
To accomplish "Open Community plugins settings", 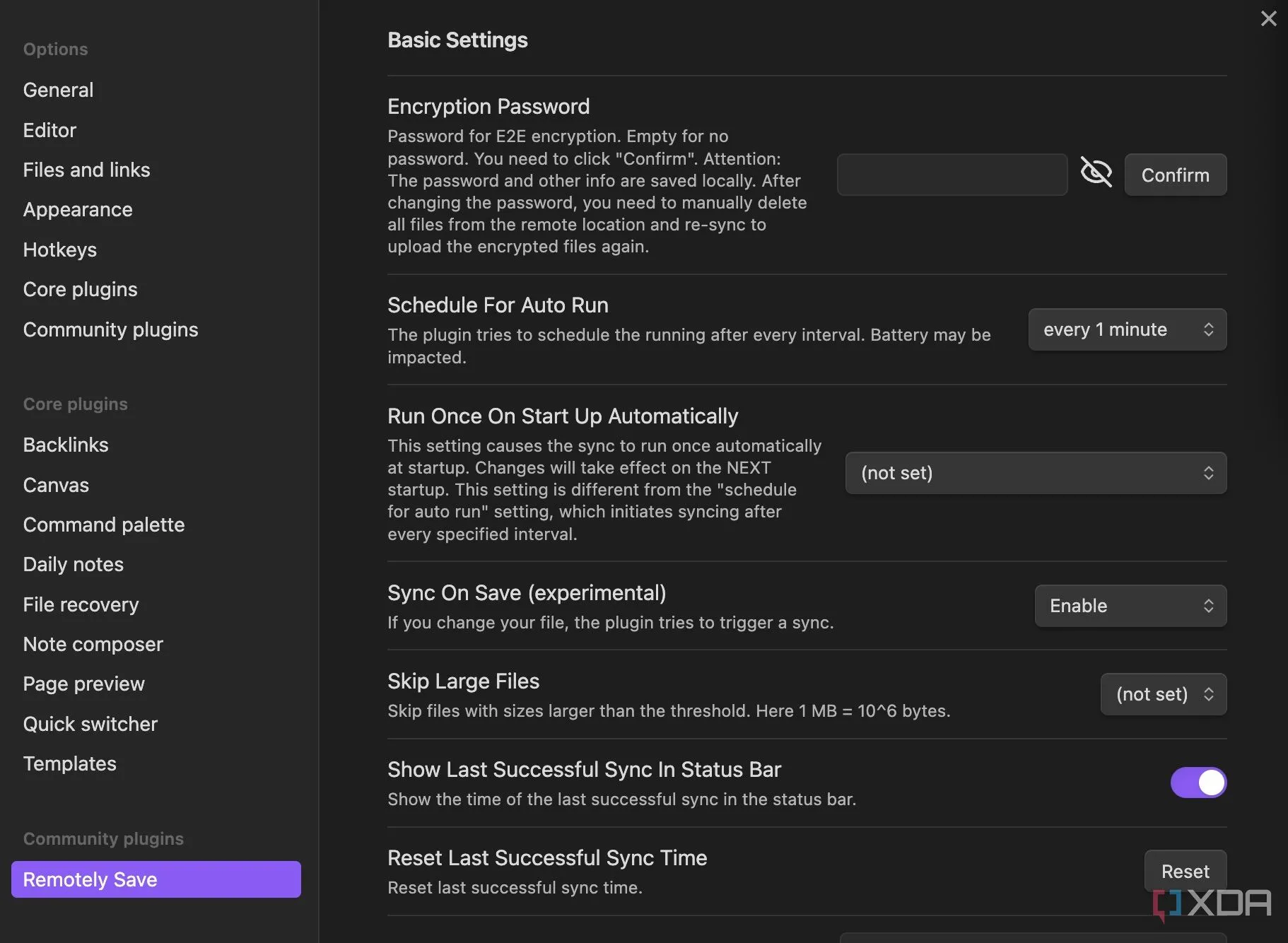I will [x=110, y=329].
